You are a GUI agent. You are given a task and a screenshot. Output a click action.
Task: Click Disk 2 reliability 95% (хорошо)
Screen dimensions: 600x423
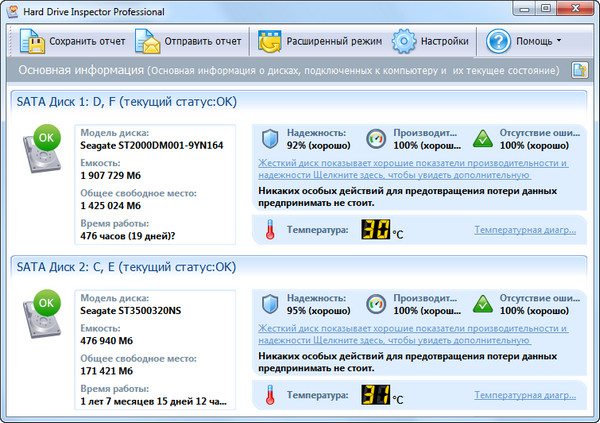pos(318,311)
